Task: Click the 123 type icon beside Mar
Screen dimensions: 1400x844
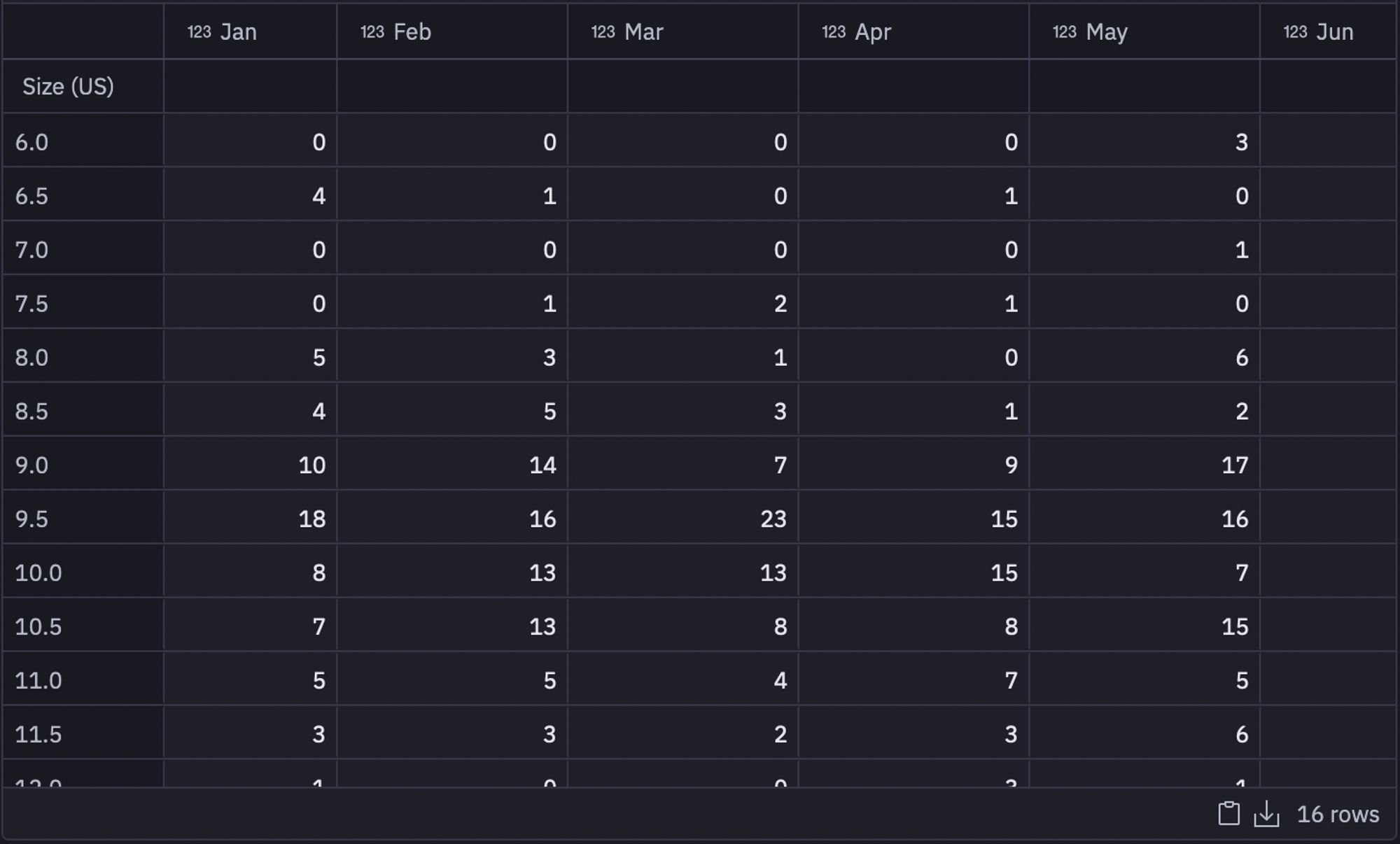Action: [603, 31]
